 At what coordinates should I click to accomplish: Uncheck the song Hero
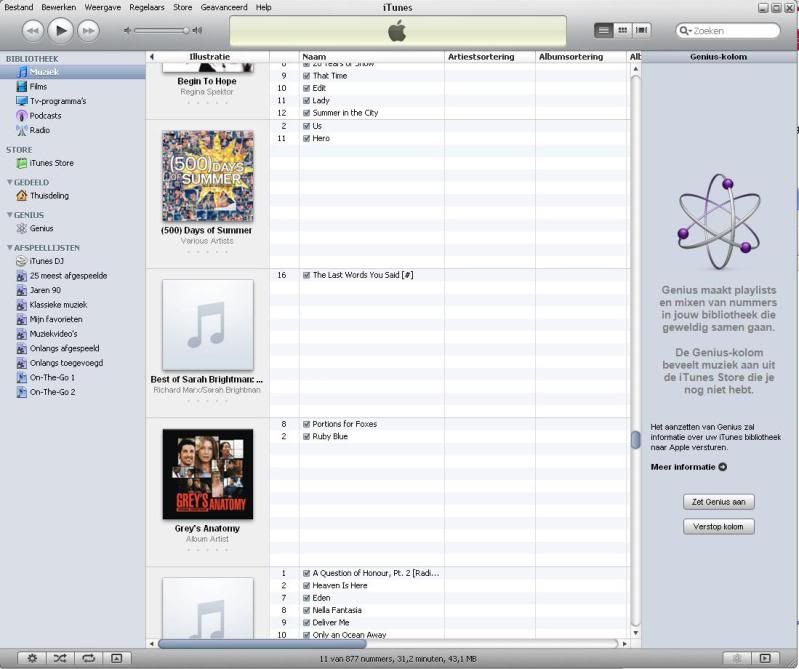pos(306,138)
